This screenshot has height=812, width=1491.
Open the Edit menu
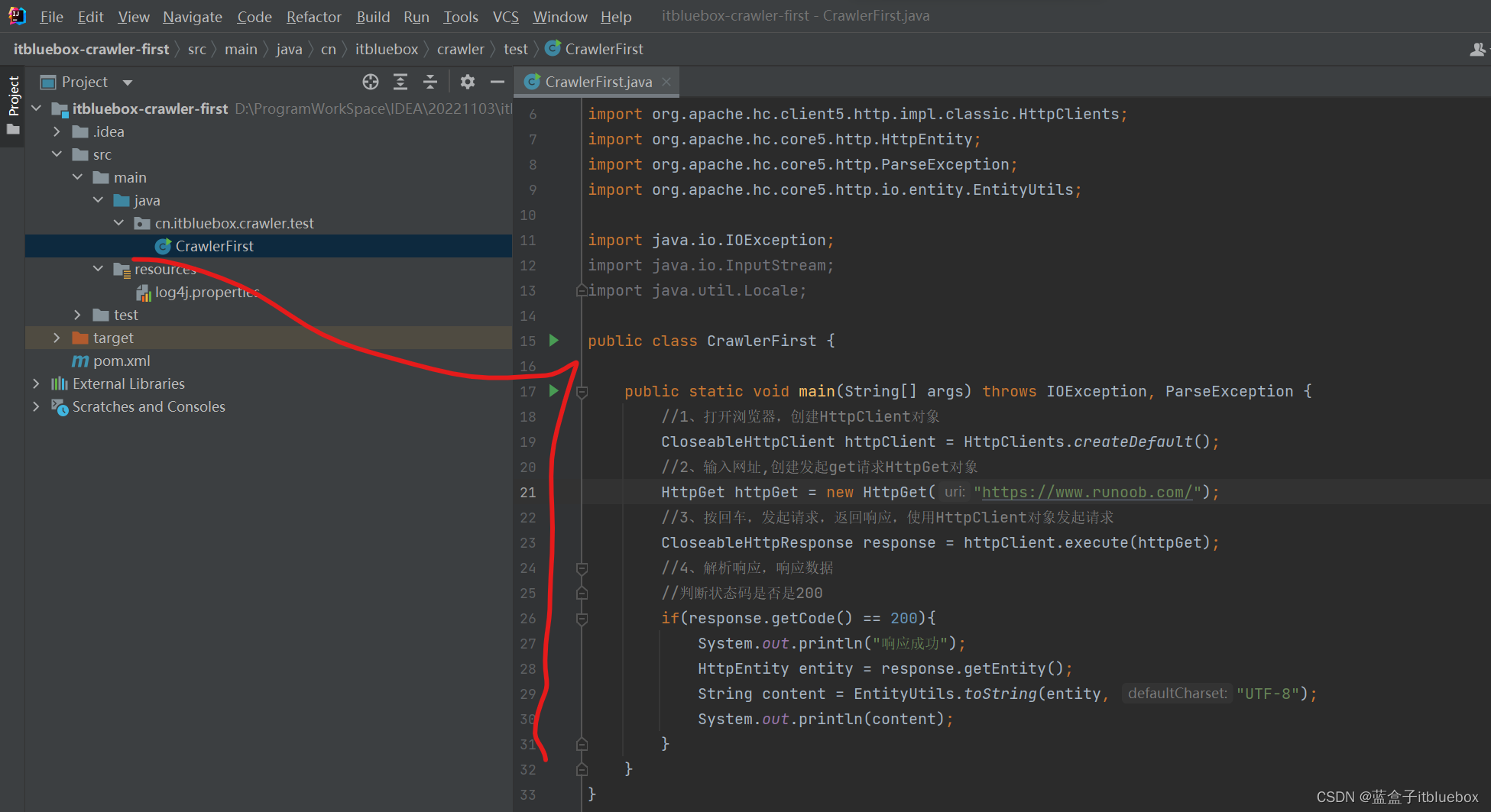coord(90,17)
